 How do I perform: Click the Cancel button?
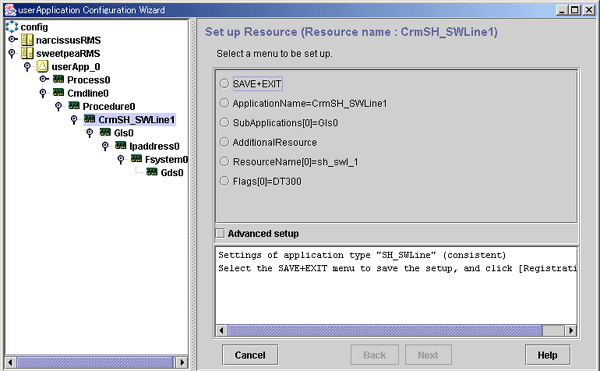pos(250,355)
